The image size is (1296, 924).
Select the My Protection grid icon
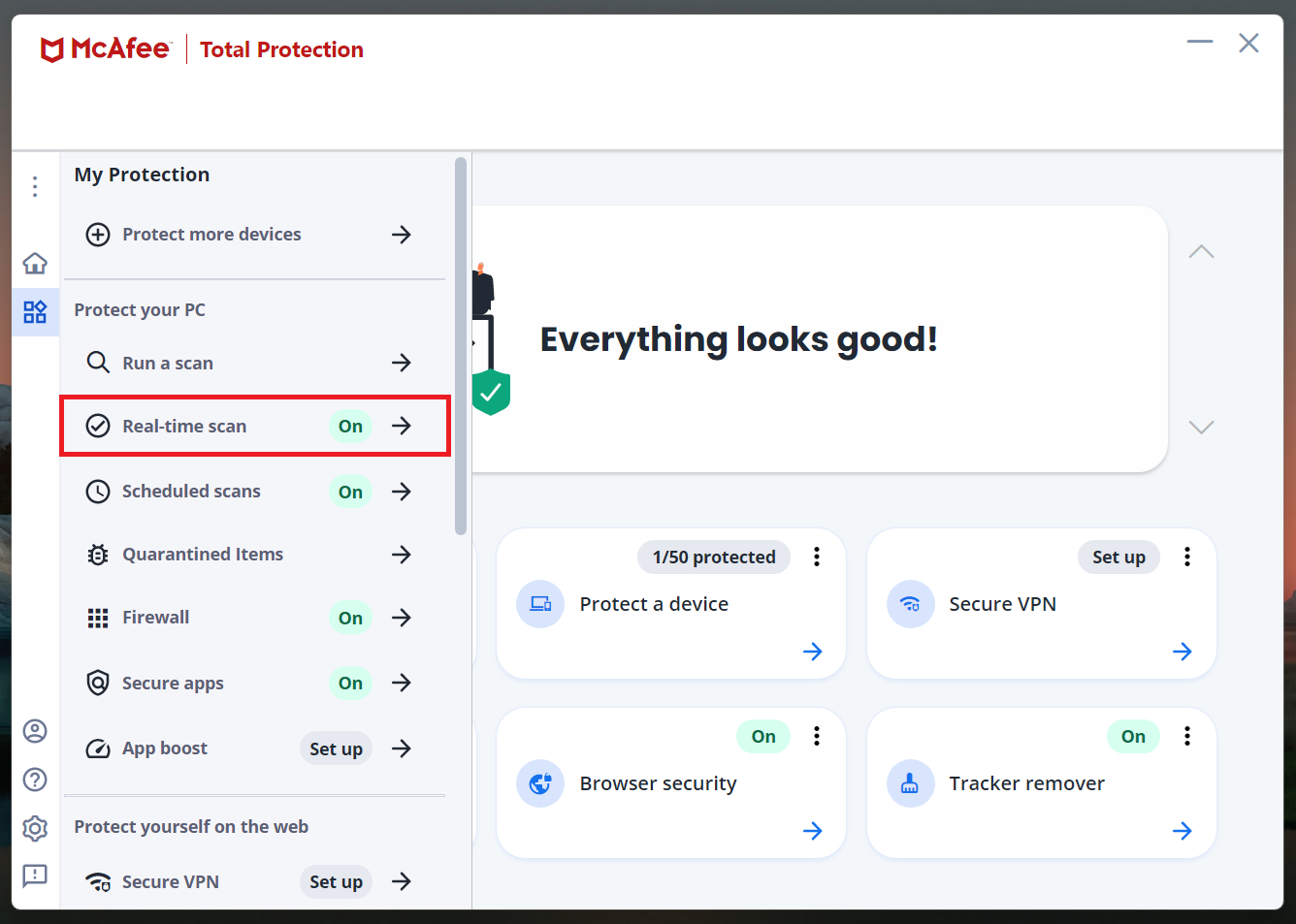pyautogui.click(x=35, y=311)
